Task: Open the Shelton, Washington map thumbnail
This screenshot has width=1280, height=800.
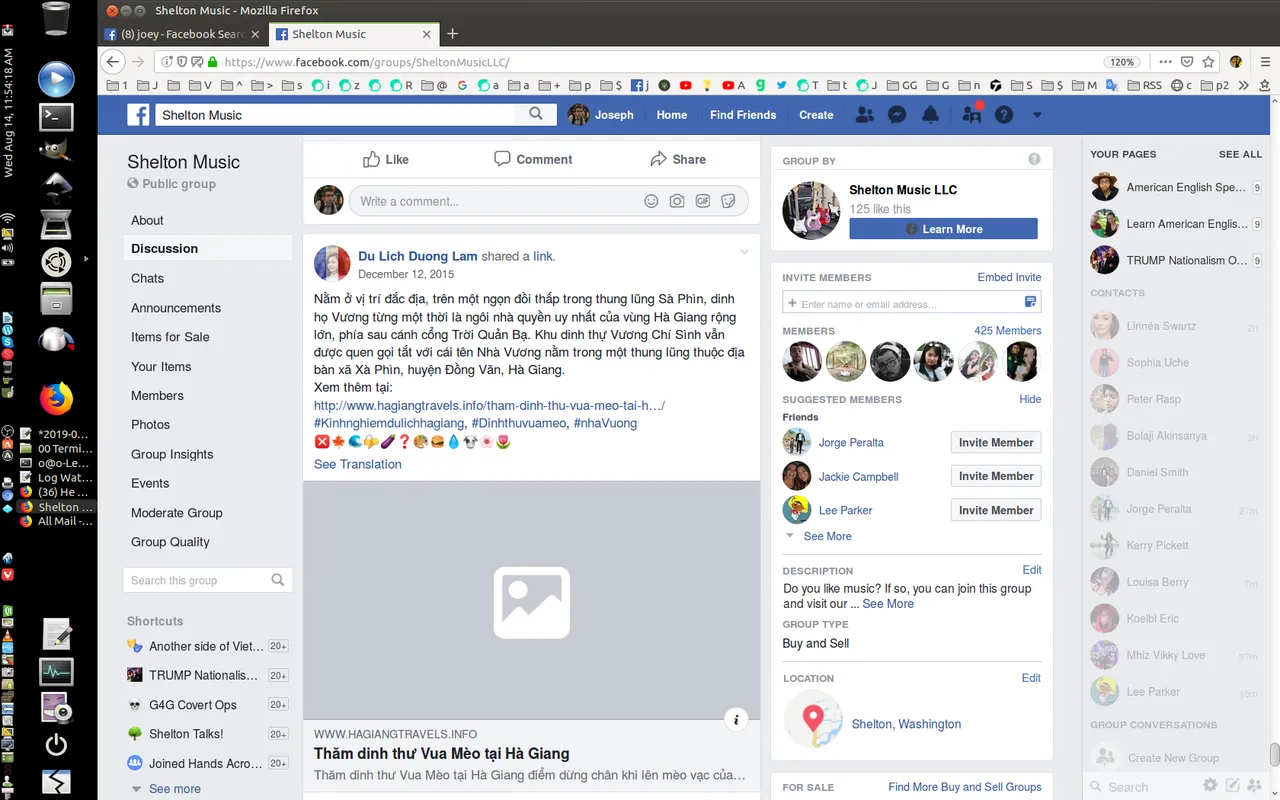Action: (813, 720)
